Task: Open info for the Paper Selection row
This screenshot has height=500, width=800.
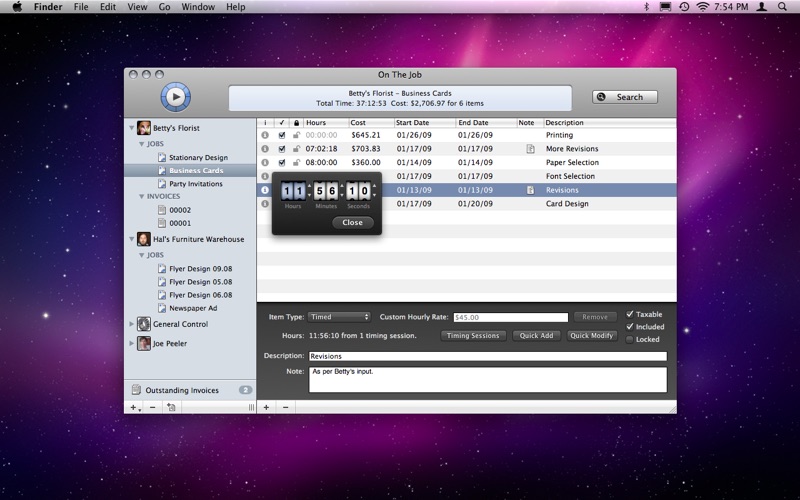Action: (x=265, y=162)
